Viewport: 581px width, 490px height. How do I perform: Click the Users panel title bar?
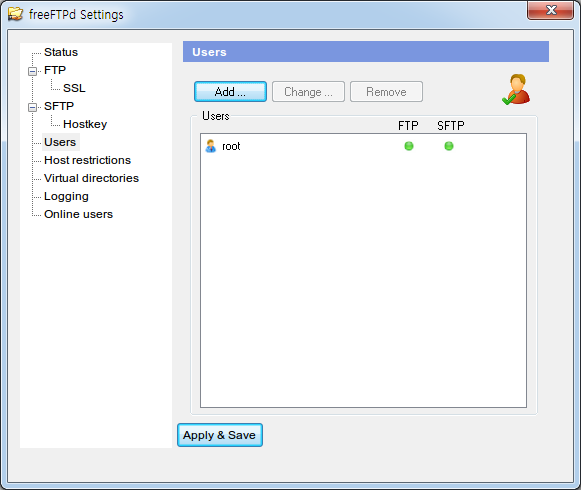(366, 52)
